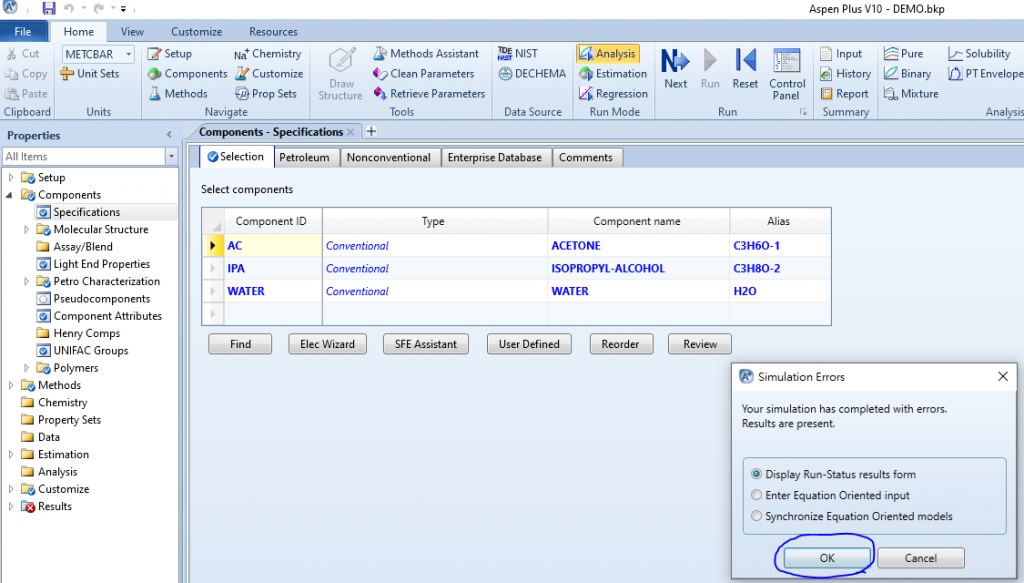This screenshot has height=583, width=1024.
Task: Click Retrieve Parameters tool
Action: coord(430,93)
